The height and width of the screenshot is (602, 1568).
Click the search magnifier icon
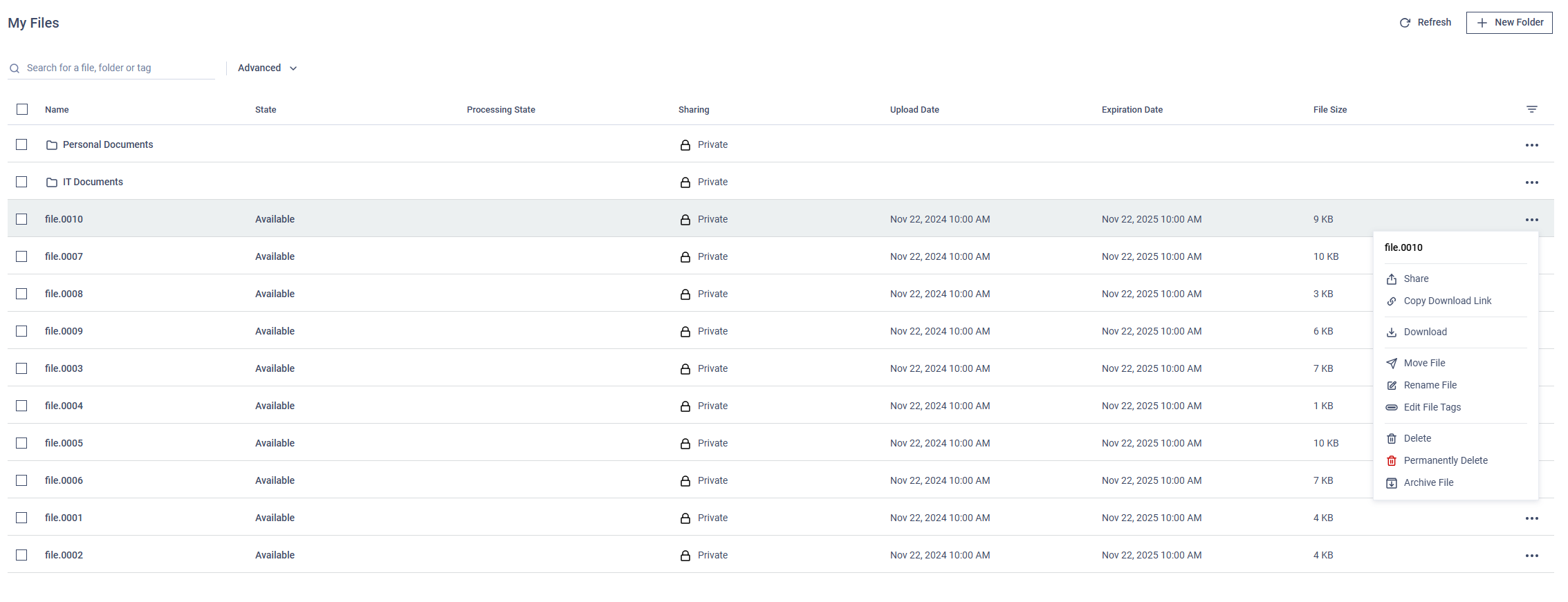point(15,68)
